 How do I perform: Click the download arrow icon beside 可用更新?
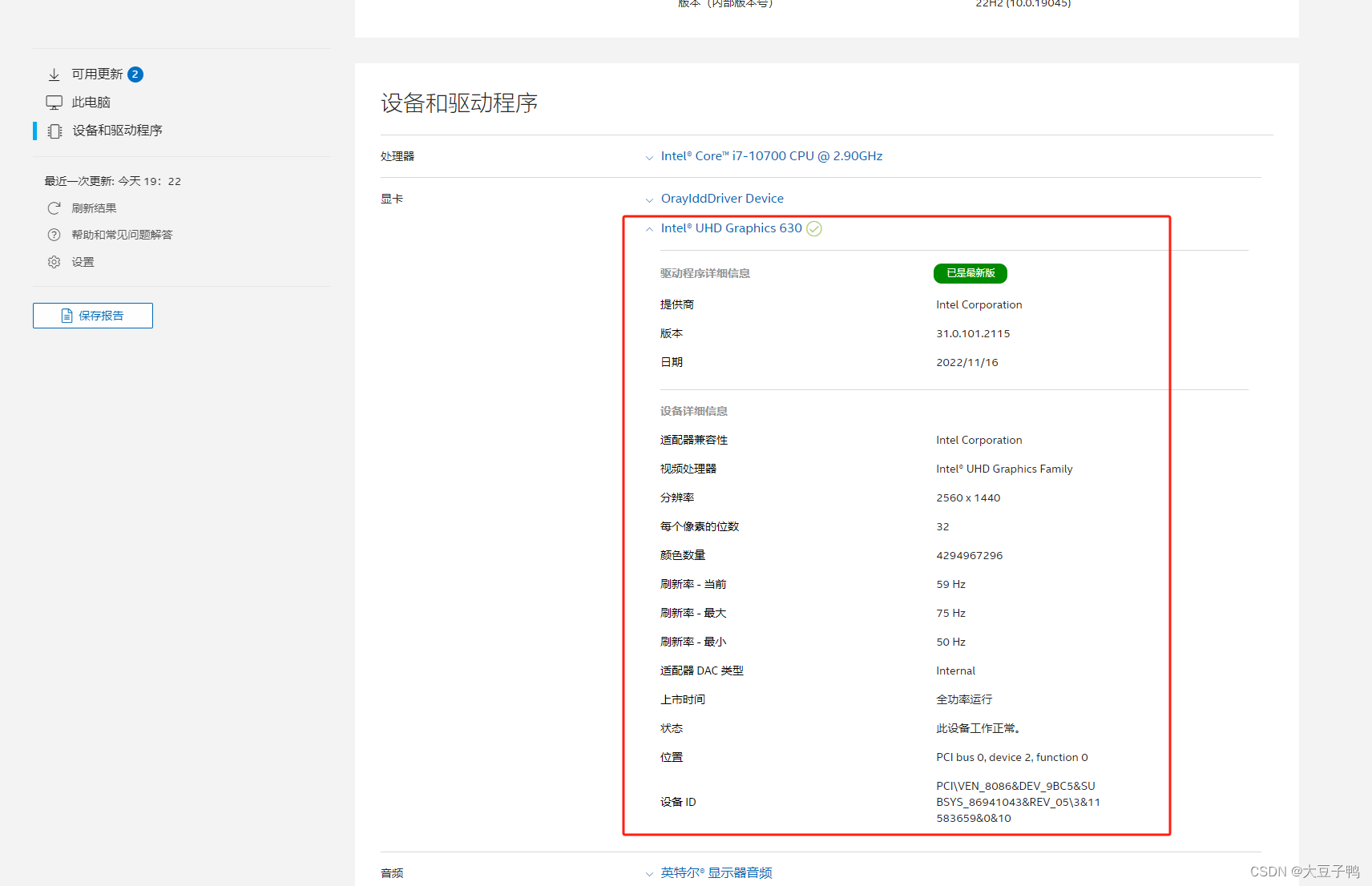click(54, 75)
